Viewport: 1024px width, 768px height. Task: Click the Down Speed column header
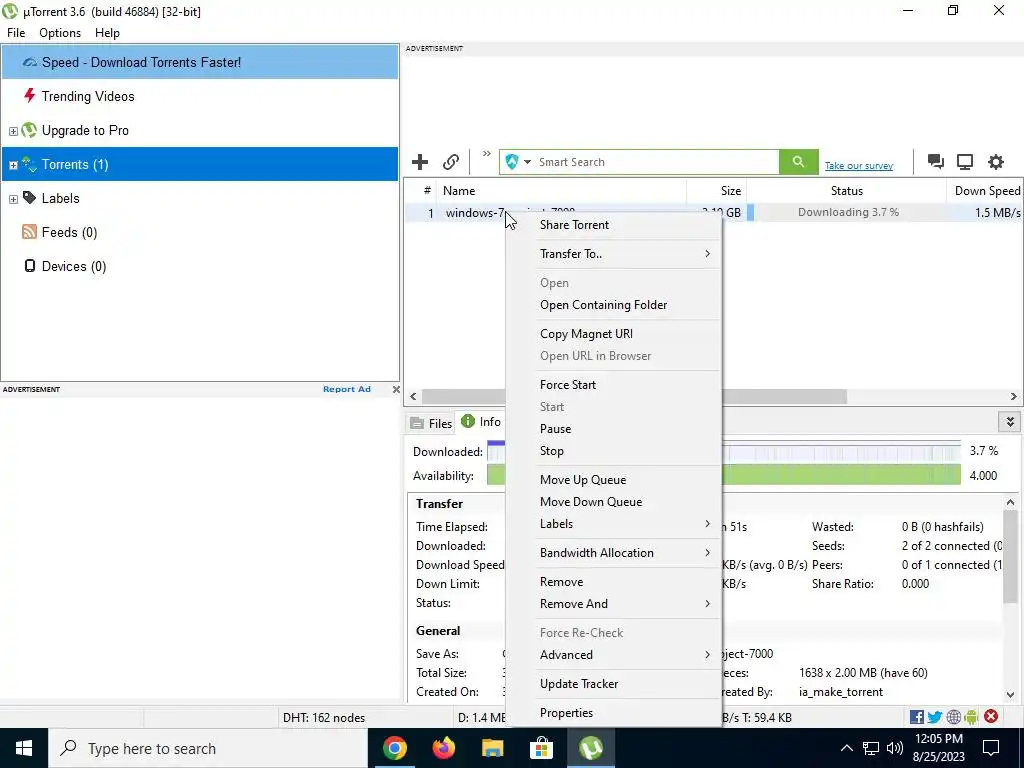[x=985, y=191]
